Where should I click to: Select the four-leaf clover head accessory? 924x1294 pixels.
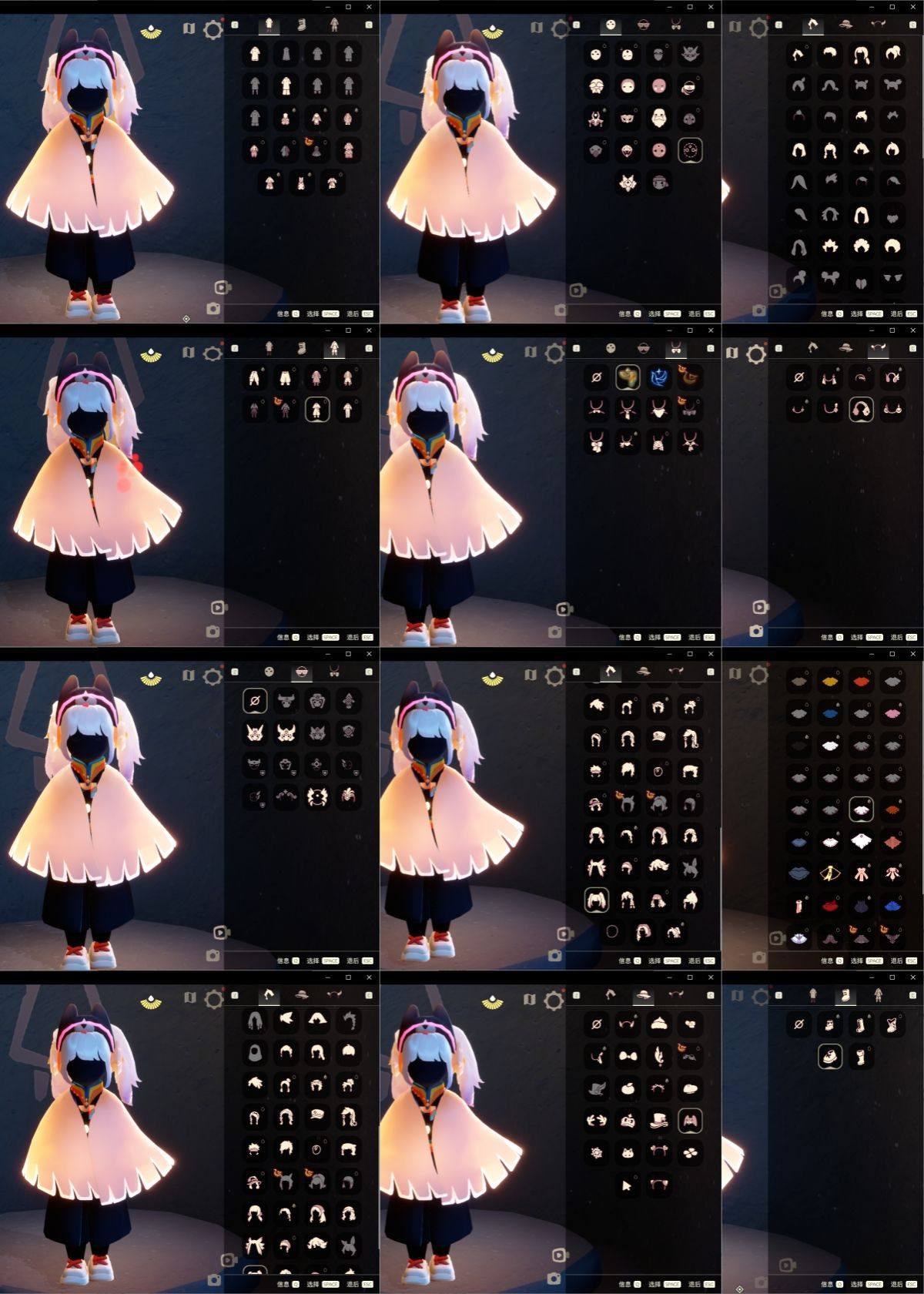pos(690,1153)
